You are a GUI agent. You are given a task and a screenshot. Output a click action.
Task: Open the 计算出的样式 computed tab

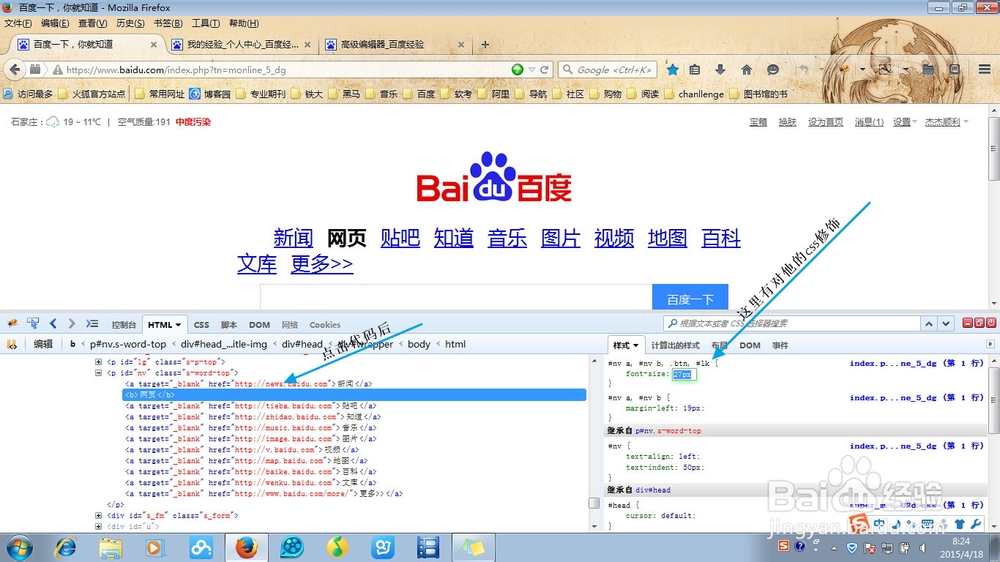pyautogui.click(x=675, y=345)
